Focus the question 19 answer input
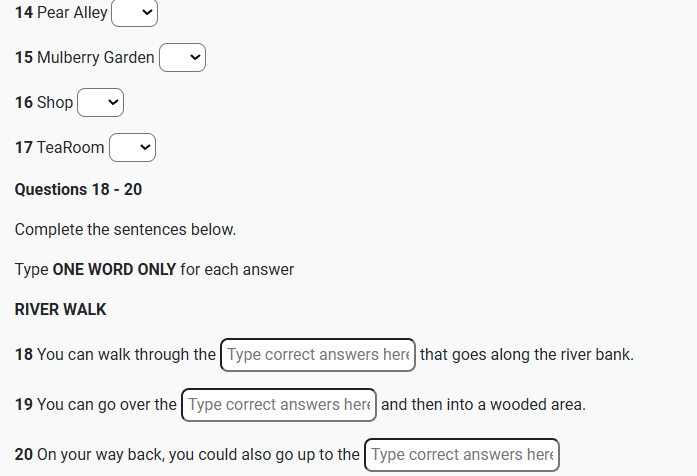 point(279,405)
